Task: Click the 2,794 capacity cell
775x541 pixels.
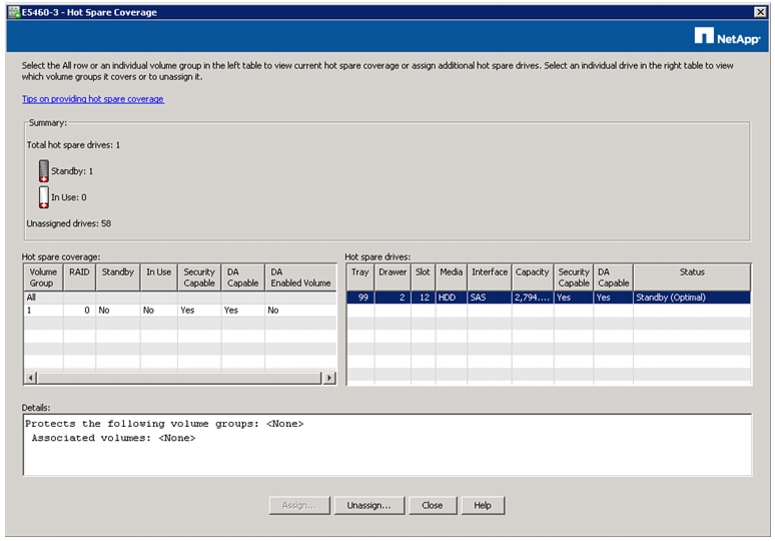Action: coord(532,297)
